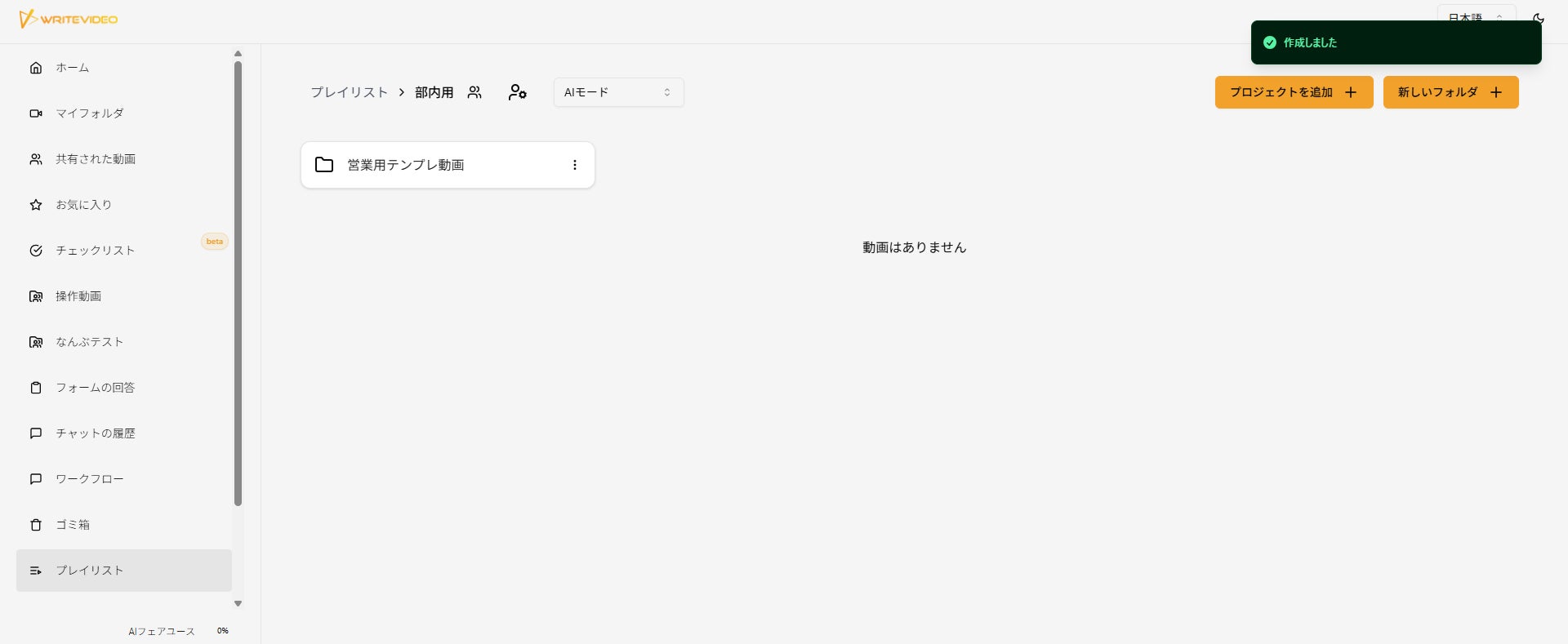Click the success checkmark in the toast
The height and width of the screenshot is (644, 1568).
pyautogui.click(x=1270, y=42)
